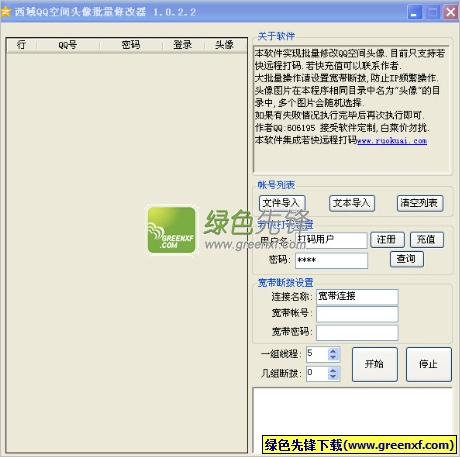Decrease 几组断拨 value with down arrow
The height and width of the screenshot is (457, 460).
click(x=333, y=376)
